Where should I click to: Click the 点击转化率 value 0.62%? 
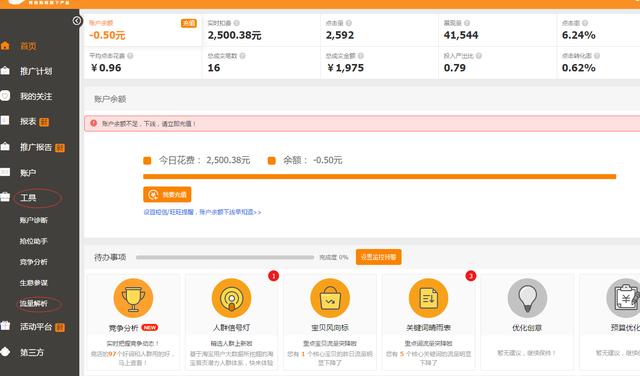click(578, 68)
